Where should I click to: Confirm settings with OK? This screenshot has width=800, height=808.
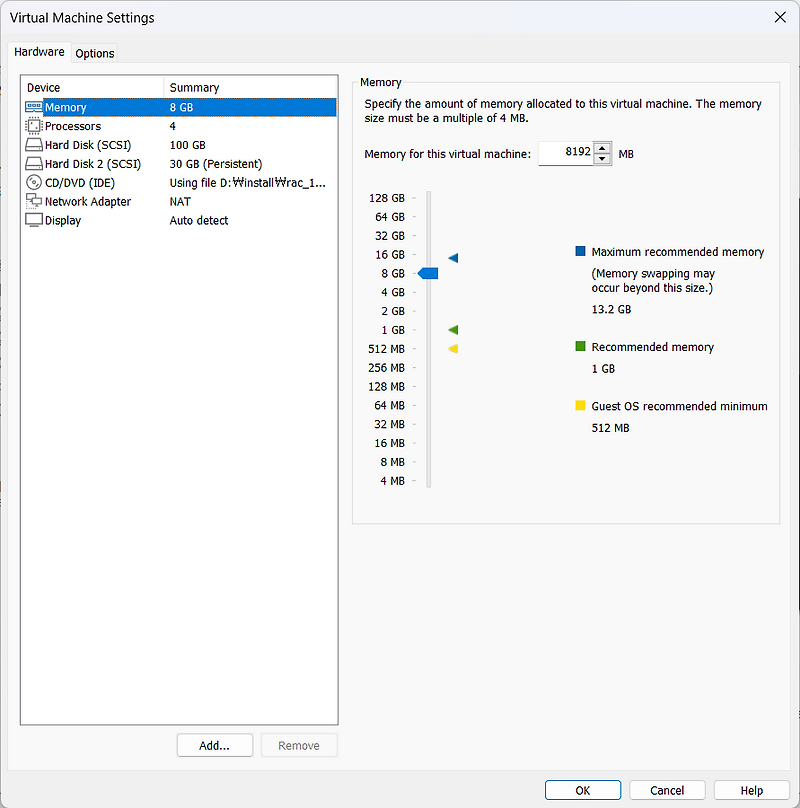point(582,790)
